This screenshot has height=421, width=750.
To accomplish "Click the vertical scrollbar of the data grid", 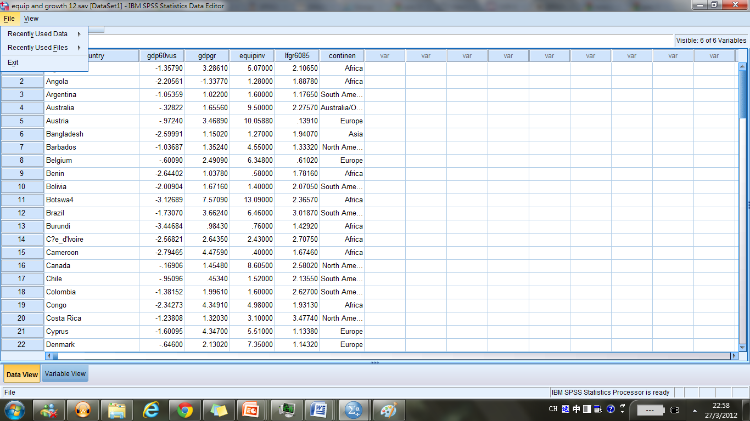I will [742, 200].
